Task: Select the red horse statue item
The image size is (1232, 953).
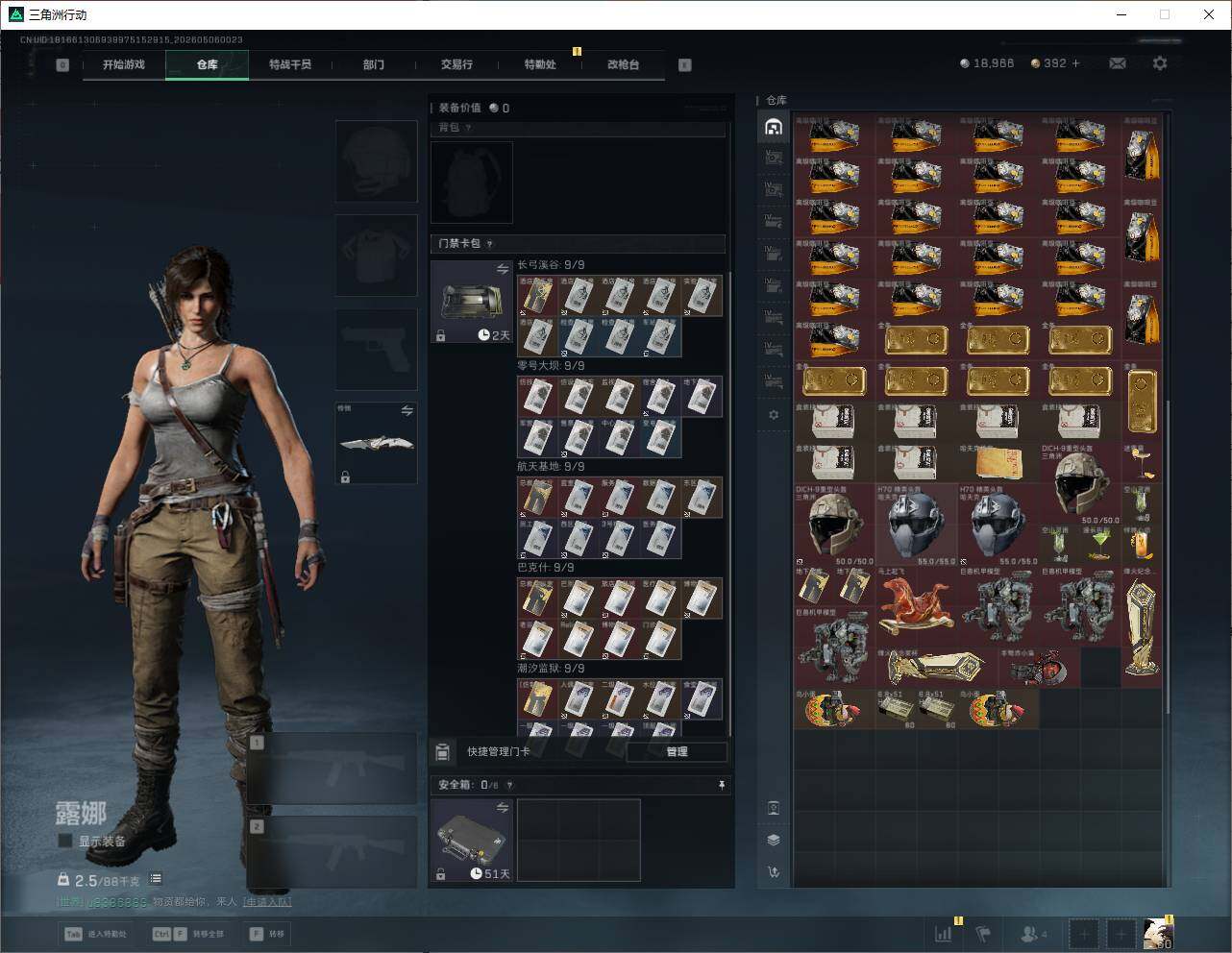Action: [x=916, y=605]
